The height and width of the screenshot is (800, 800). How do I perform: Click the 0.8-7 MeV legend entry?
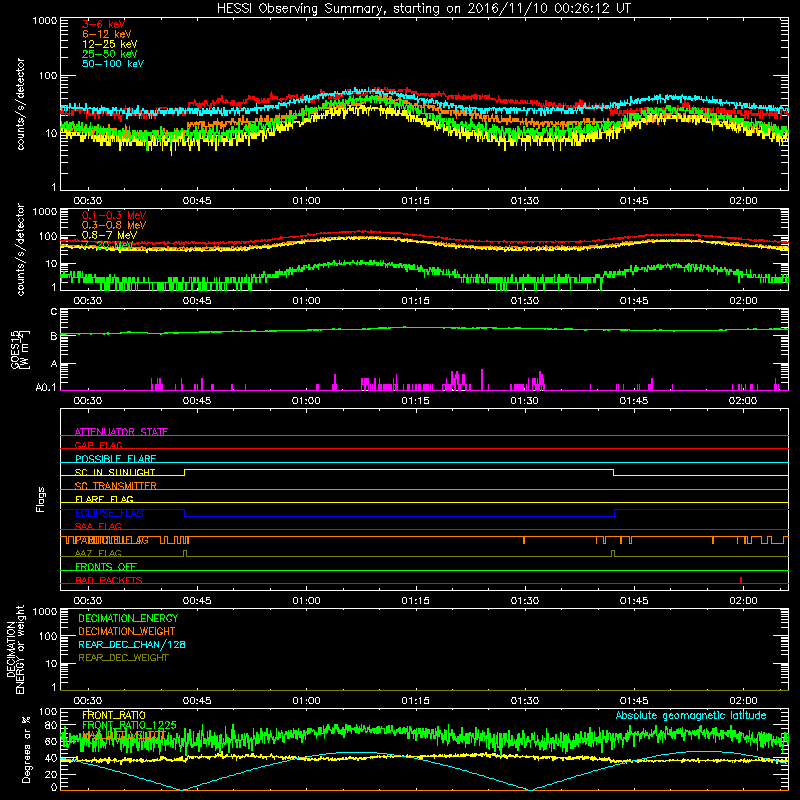(109, 235)
